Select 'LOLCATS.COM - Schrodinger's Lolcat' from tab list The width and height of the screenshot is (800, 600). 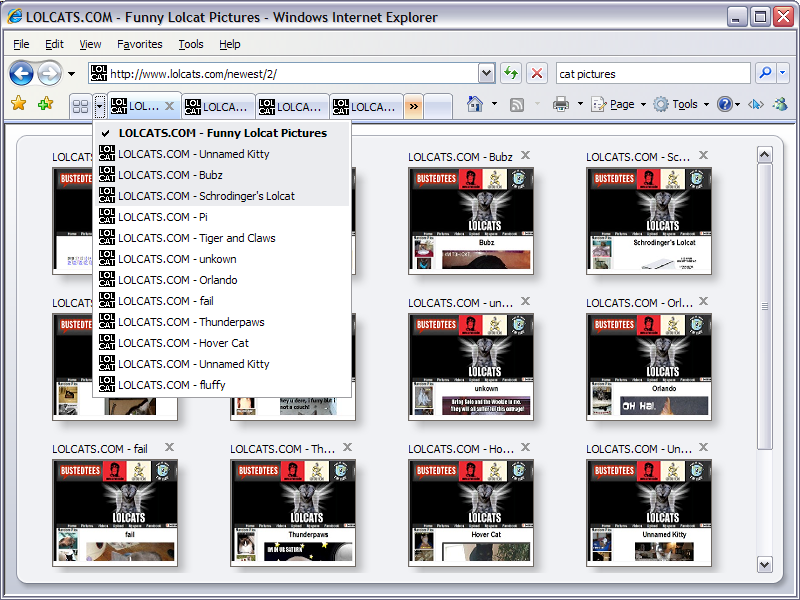click(x=206, y=196)
